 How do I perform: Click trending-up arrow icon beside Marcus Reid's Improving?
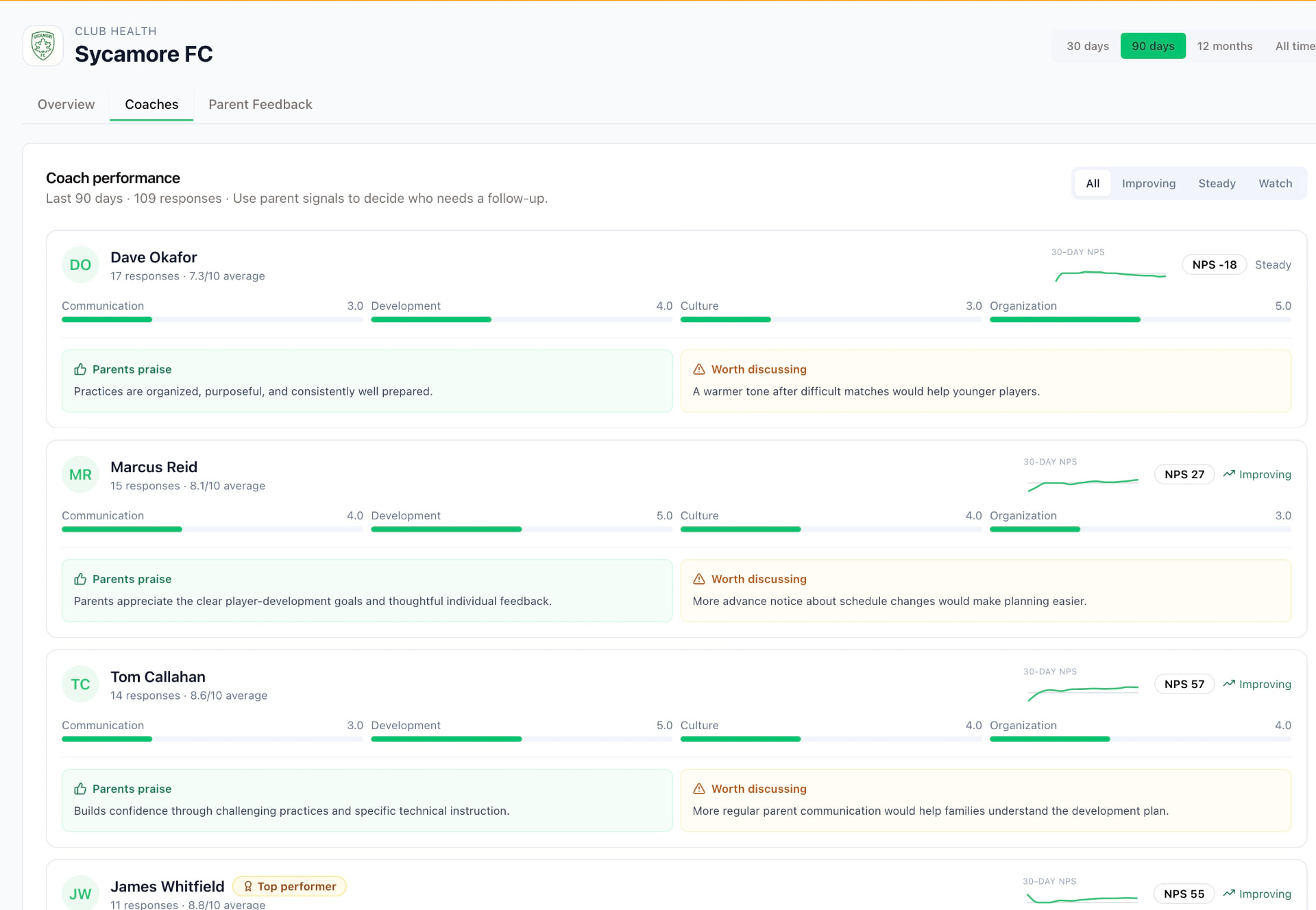click(x=1229, y=474)
